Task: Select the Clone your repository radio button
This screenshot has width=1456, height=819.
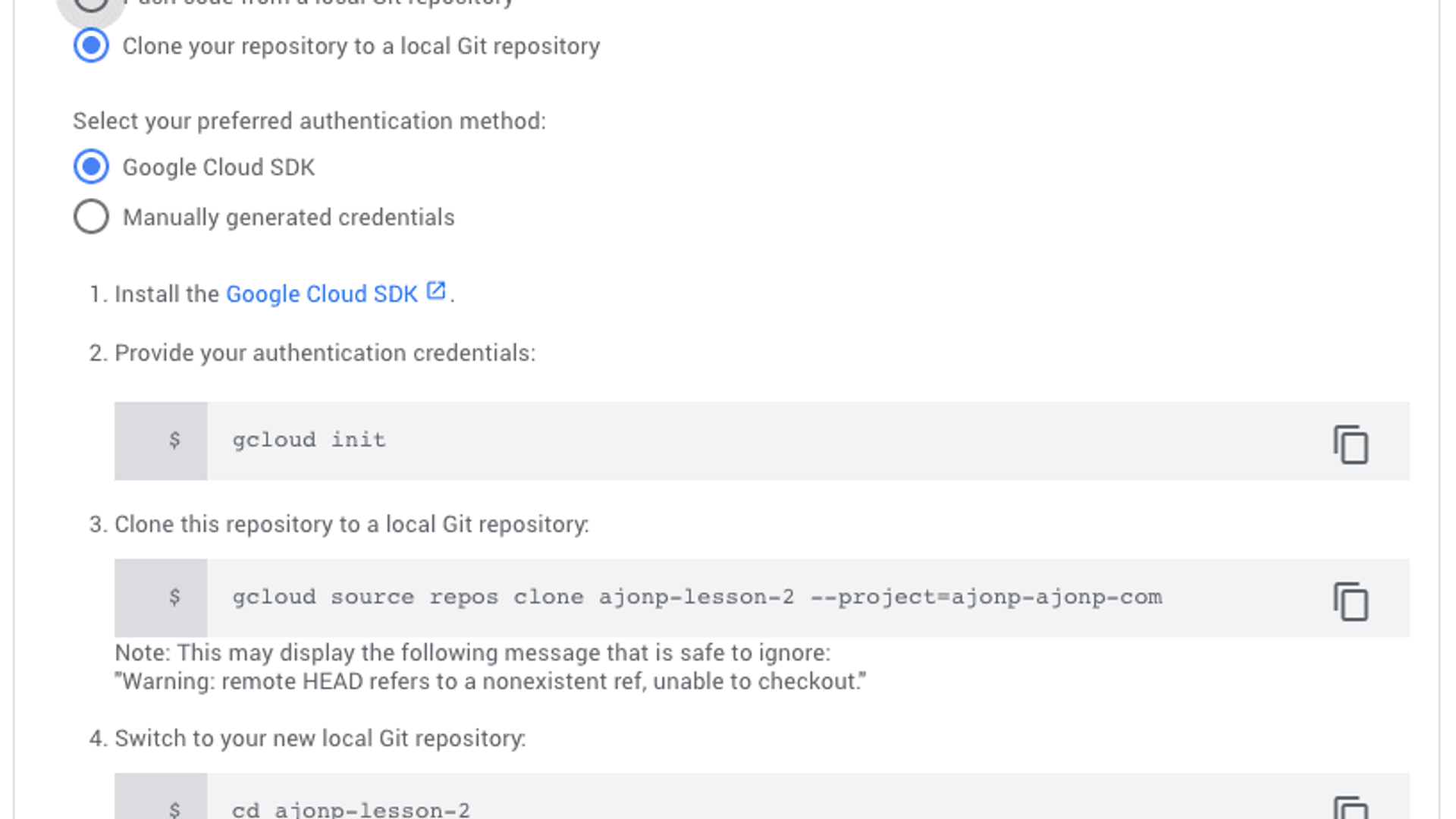Action: [91, 45]
